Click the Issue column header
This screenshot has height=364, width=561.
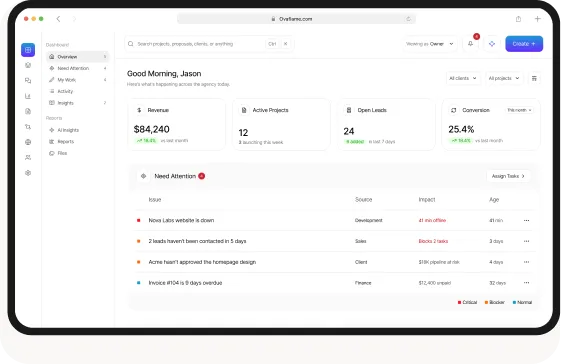155,200
